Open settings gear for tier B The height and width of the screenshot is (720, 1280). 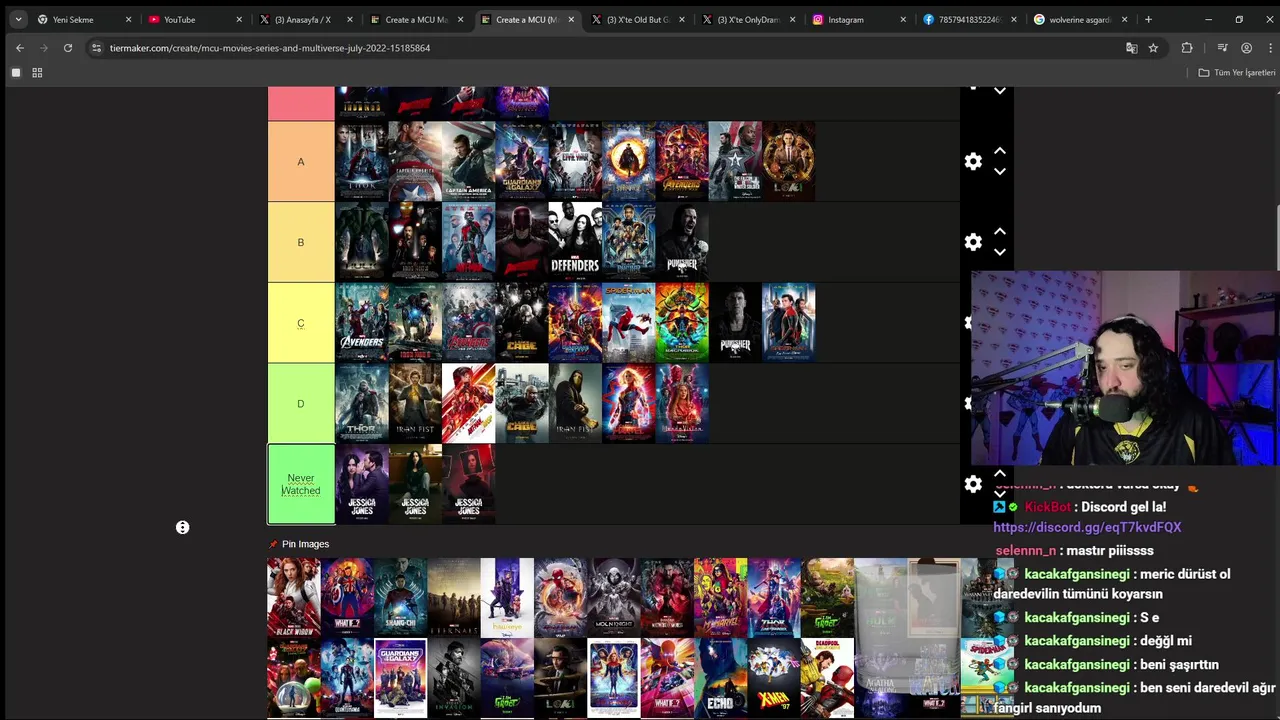point(973,242)
